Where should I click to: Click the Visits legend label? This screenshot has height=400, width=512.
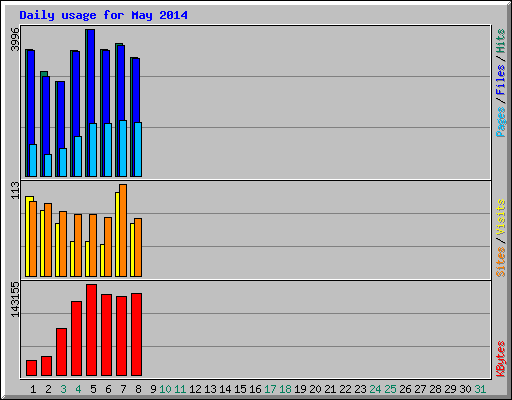(x=500, y=217)
